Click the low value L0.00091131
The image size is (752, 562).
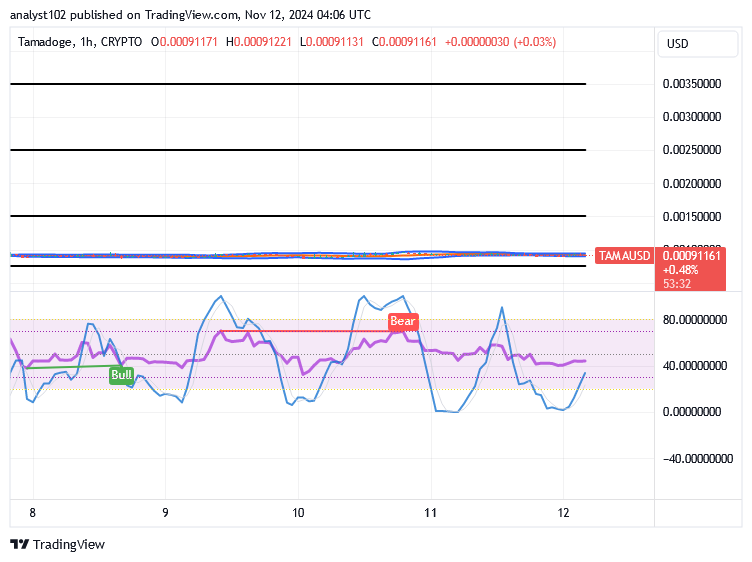pos(331,42)
